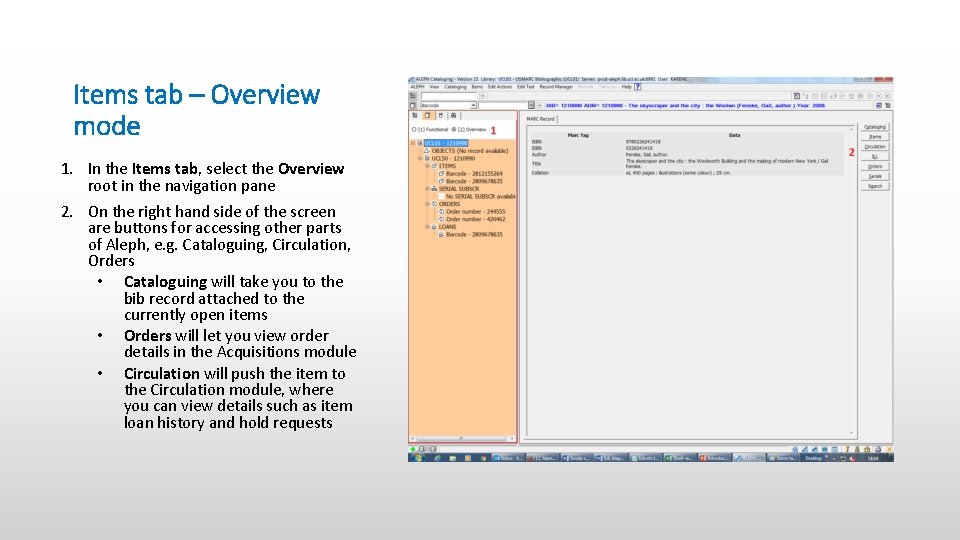Click the Search button on right
The image size is (960, 540).
point(875,186)
